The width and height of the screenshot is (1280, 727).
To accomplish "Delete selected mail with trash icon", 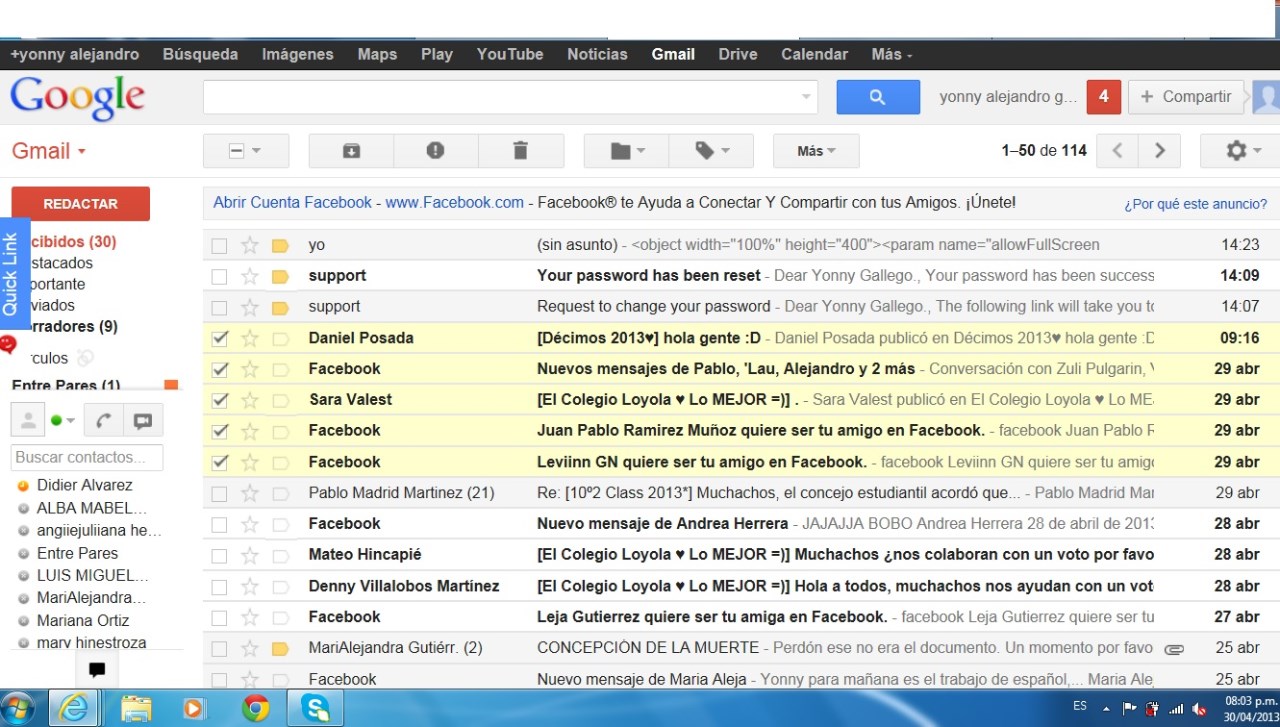I will [x=520, y=151].
